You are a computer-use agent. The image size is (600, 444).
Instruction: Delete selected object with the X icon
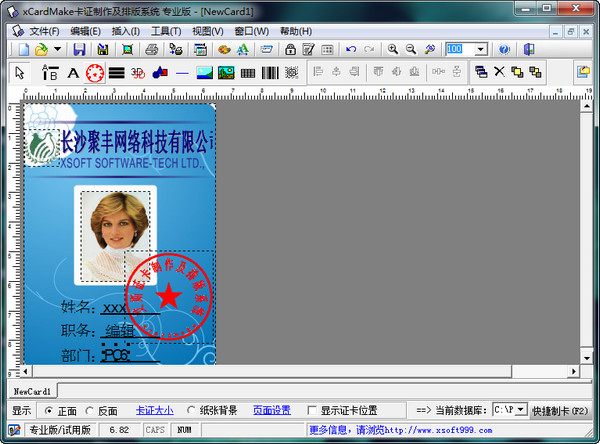coord(499,71)
